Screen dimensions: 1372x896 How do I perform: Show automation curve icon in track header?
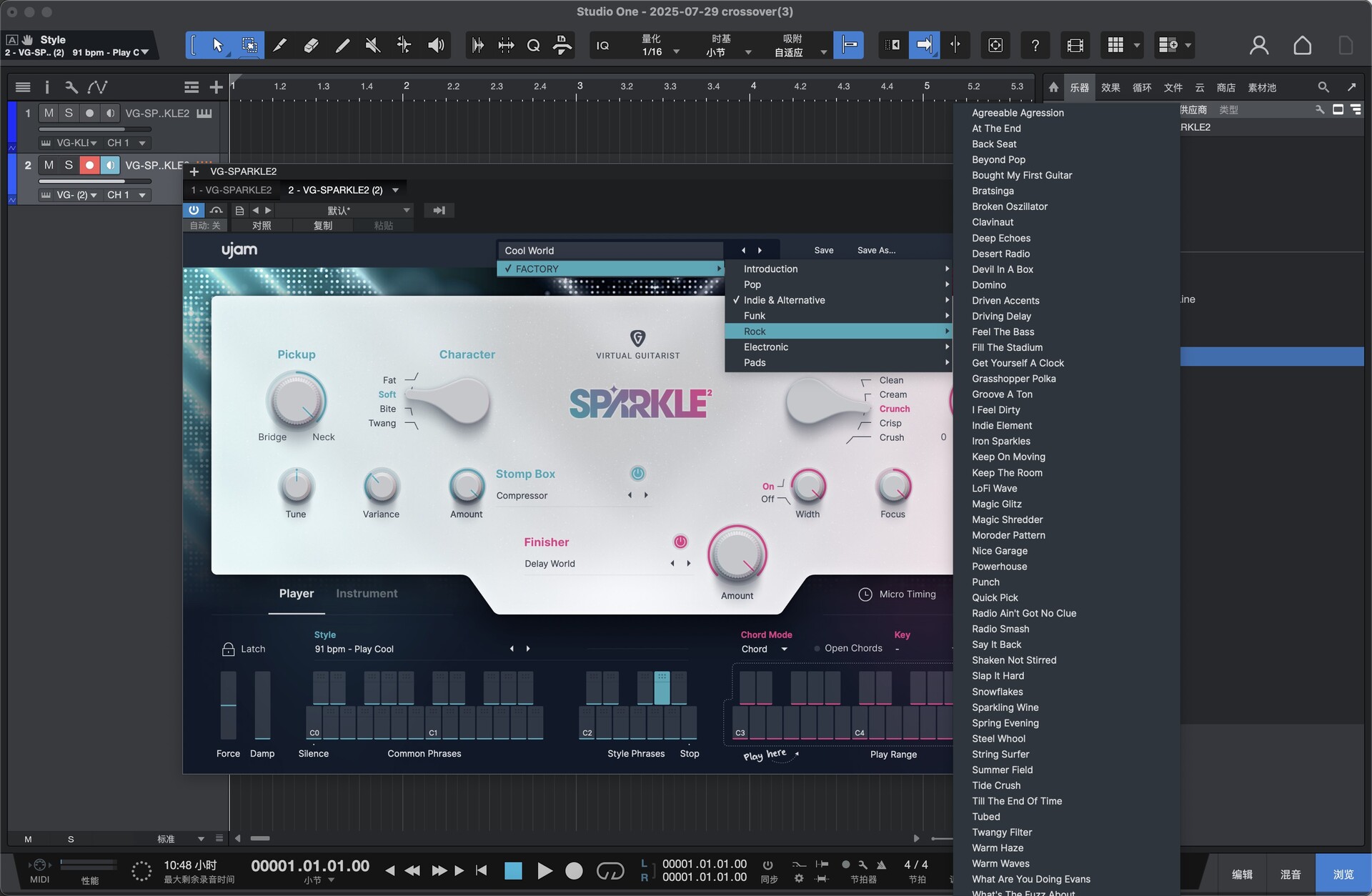coord(97,87)
